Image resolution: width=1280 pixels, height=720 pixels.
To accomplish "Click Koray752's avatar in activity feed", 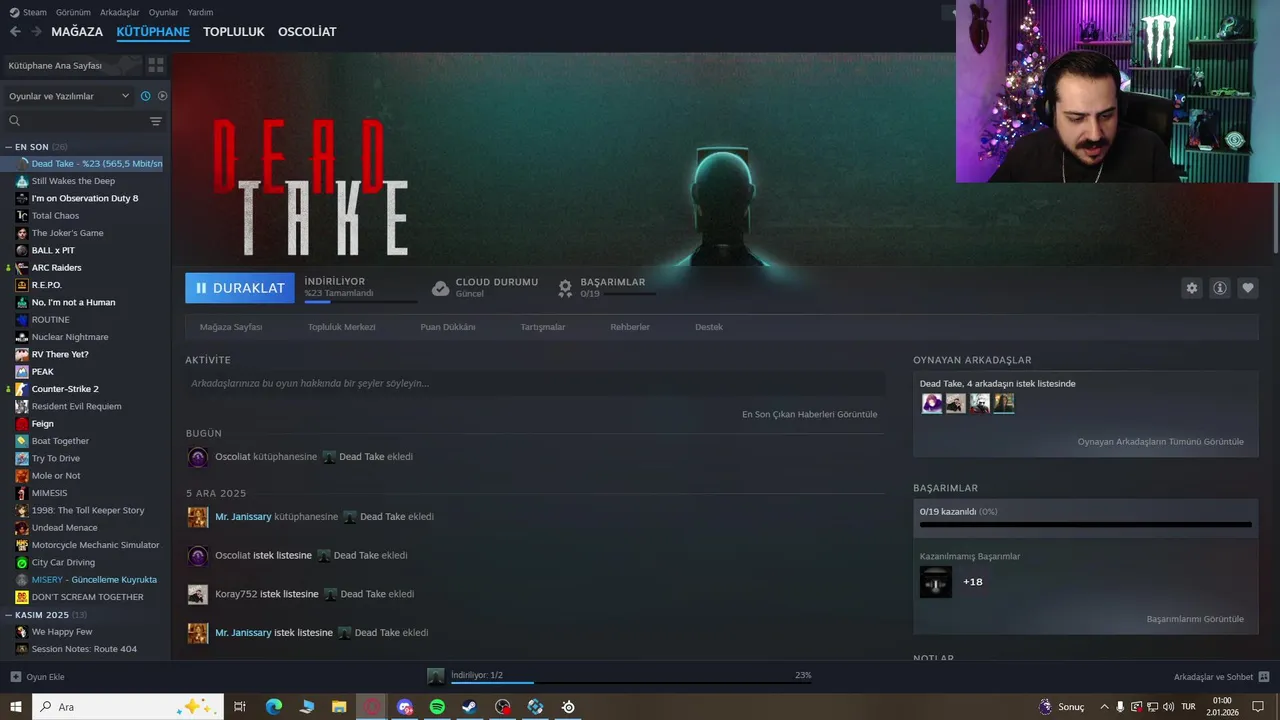I will point(198,594).
